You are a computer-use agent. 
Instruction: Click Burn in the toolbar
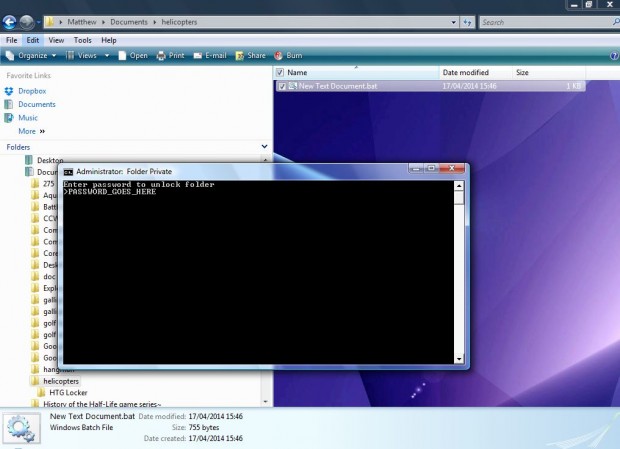tap(288, 56)
